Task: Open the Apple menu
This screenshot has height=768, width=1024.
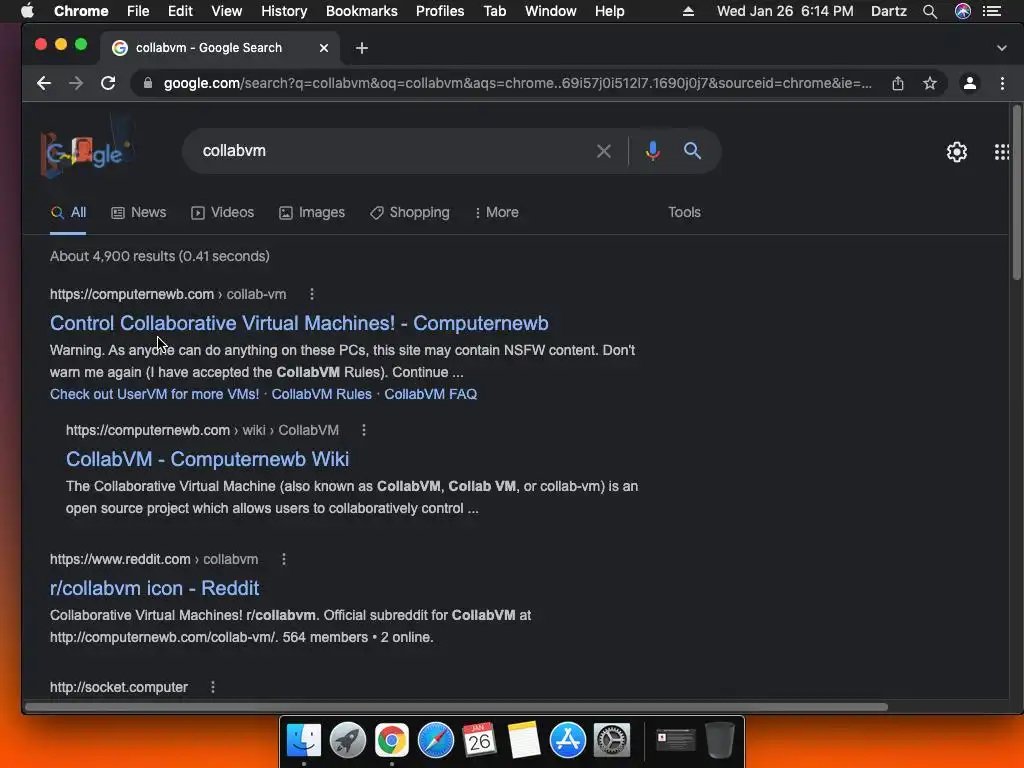Action: (x=27, y=11)
